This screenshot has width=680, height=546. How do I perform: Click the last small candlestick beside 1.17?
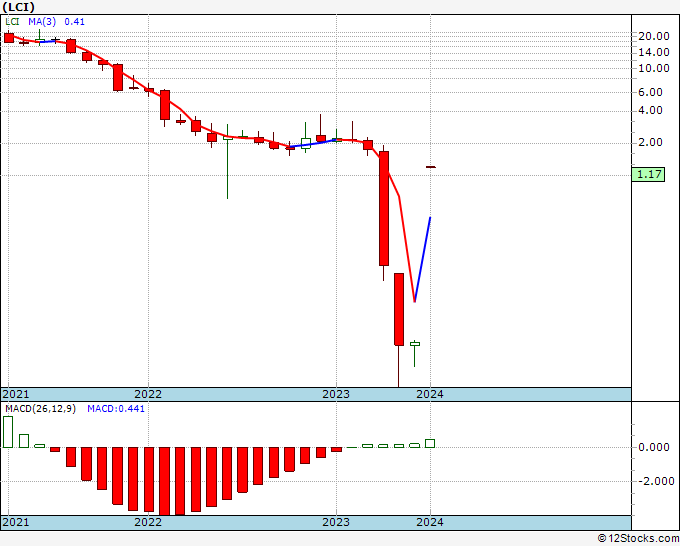(431, 167)
